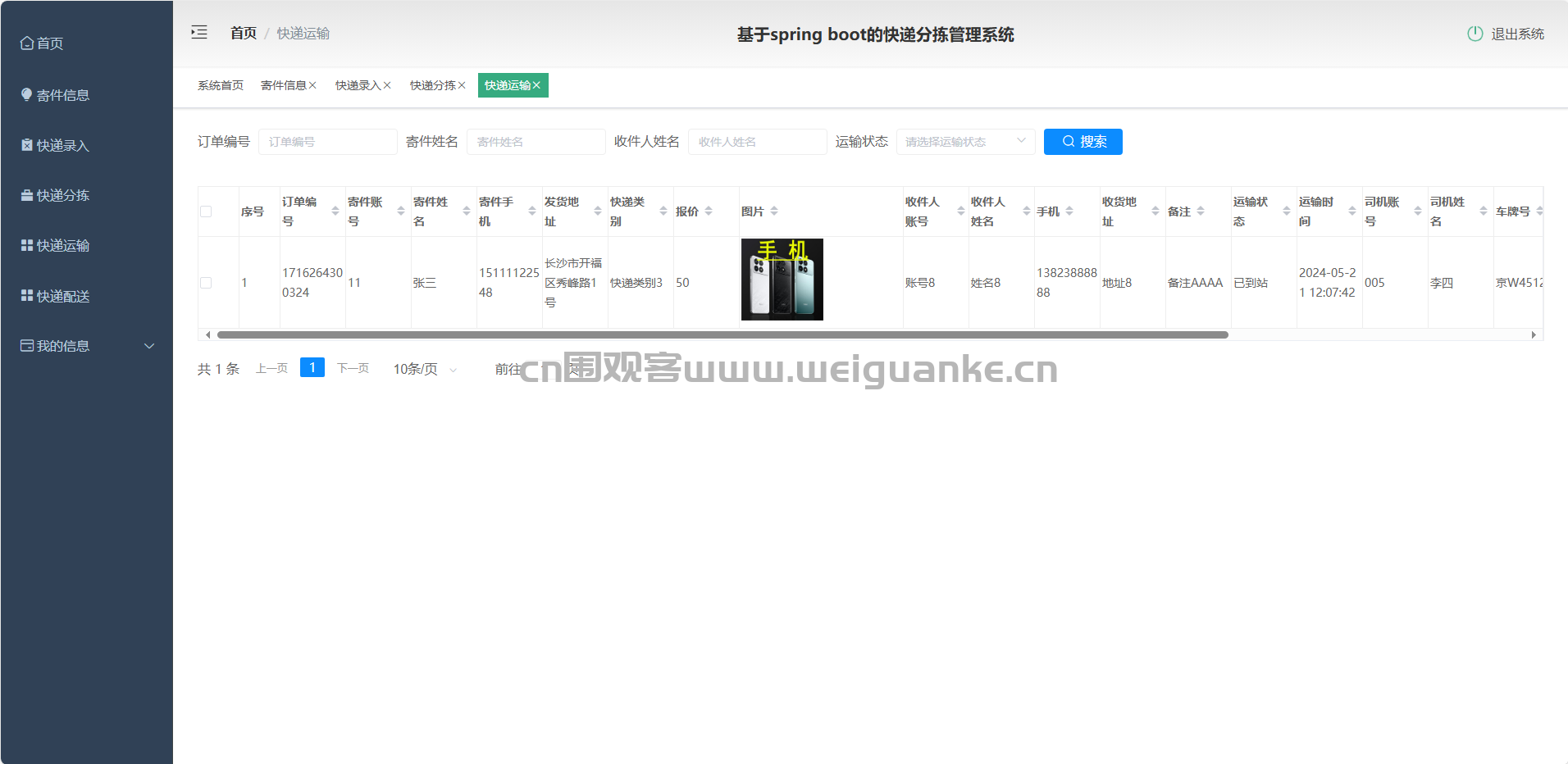Check the row 1 selection checkbox
Viewport: 1568px width, 764px height.
206,283
